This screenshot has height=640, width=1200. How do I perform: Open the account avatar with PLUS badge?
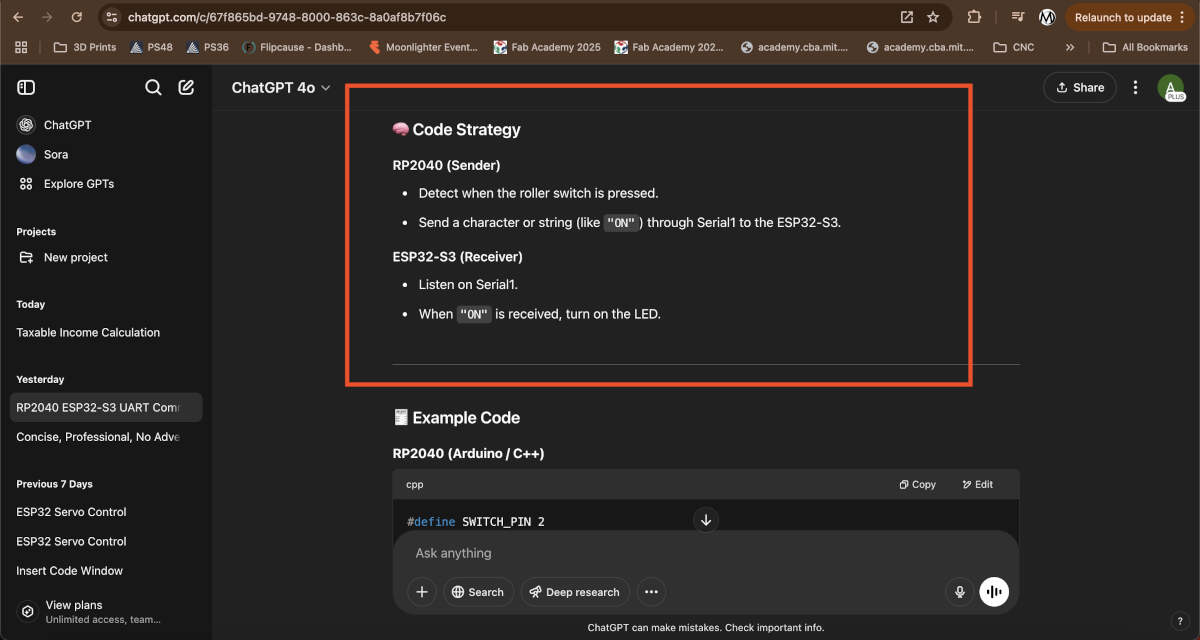pos(1171,88)
